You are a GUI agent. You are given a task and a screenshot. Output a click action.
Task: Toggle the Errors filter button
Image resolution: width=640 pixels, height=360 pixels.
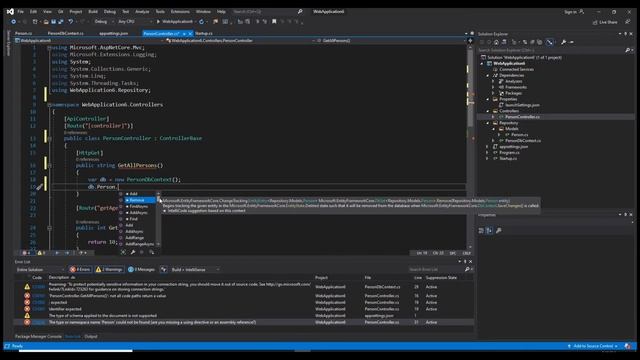coord(80,270)
